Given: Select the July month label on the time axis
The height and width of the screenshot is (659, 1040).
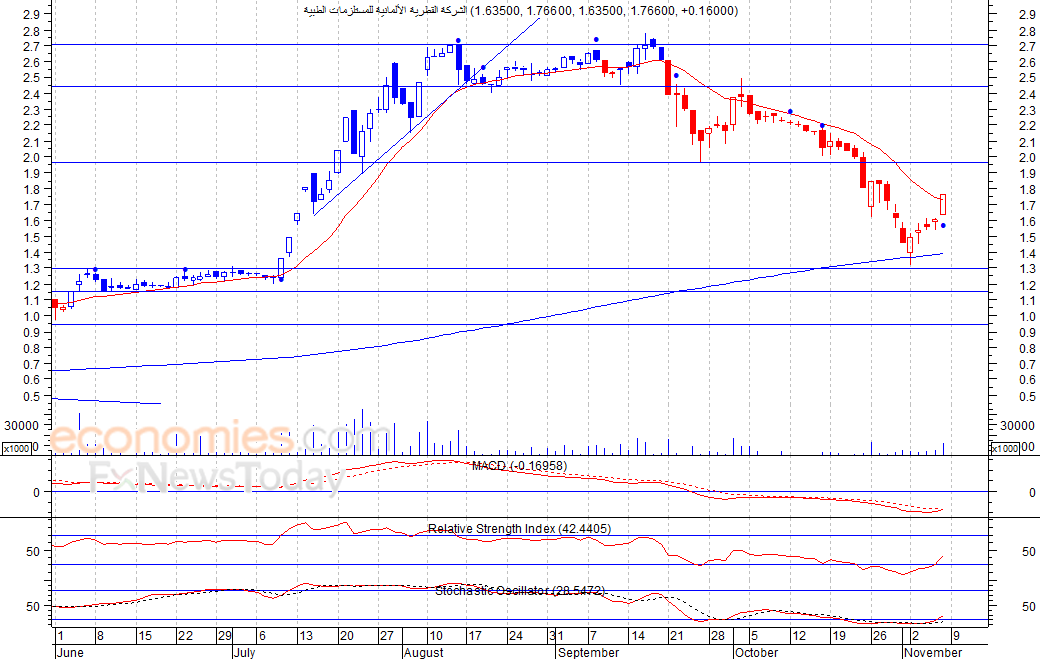Looking at the screenshot, I should (245, 652).
